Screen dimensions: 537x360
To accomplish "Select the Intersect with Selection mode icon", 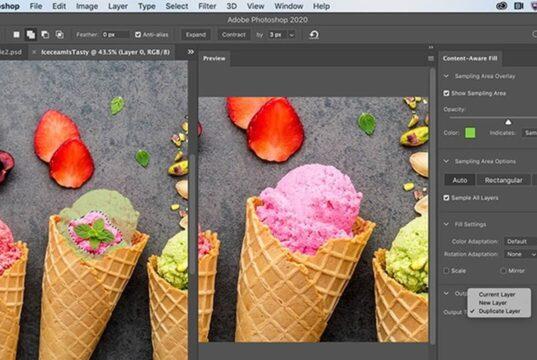I will tap(60, 35).
